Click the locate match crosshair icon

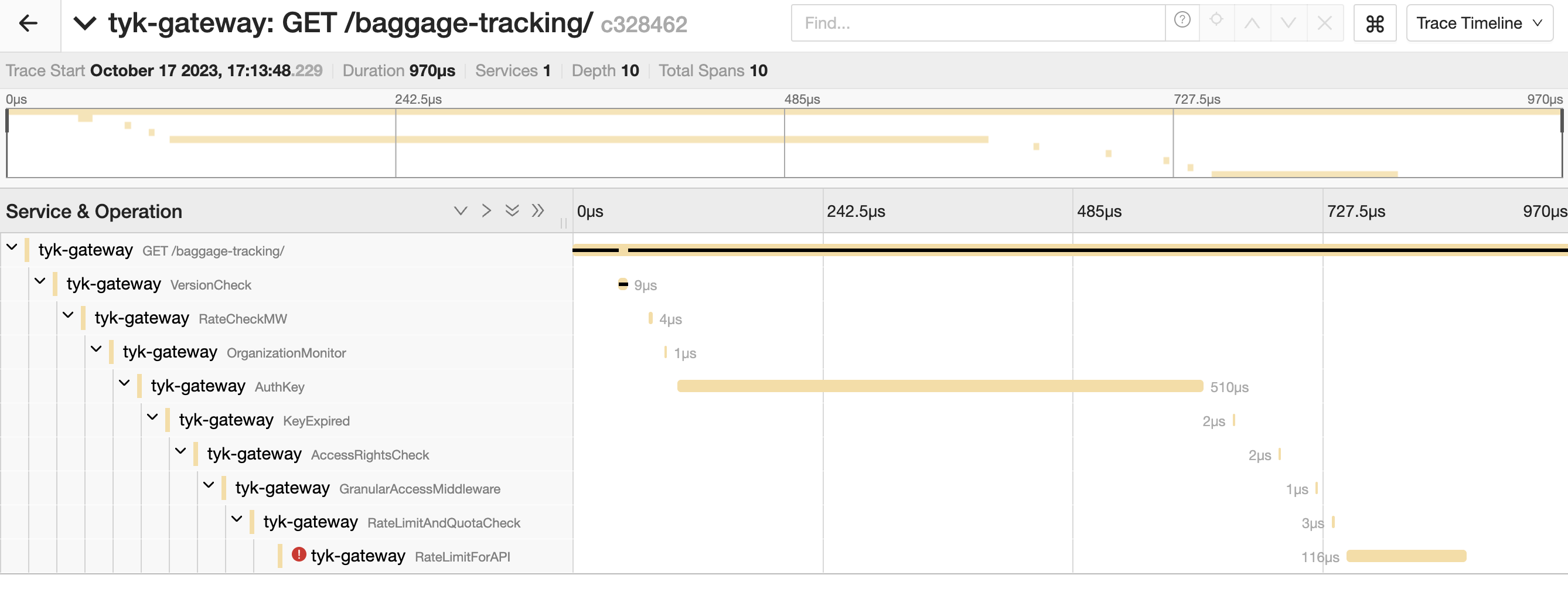[1217, 22]
